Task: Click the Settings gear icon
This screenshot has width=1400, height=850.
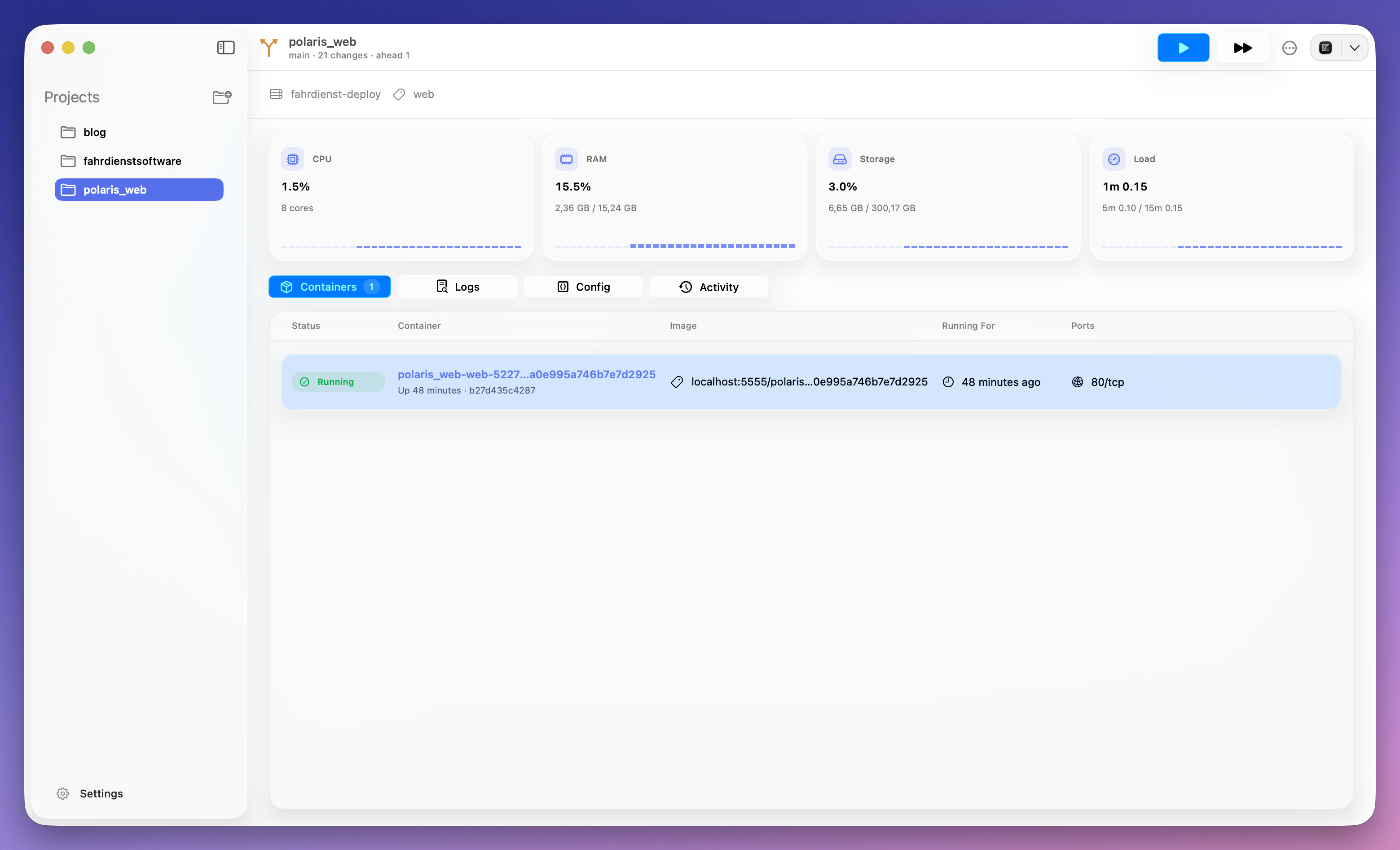Action: pos(62,793)
